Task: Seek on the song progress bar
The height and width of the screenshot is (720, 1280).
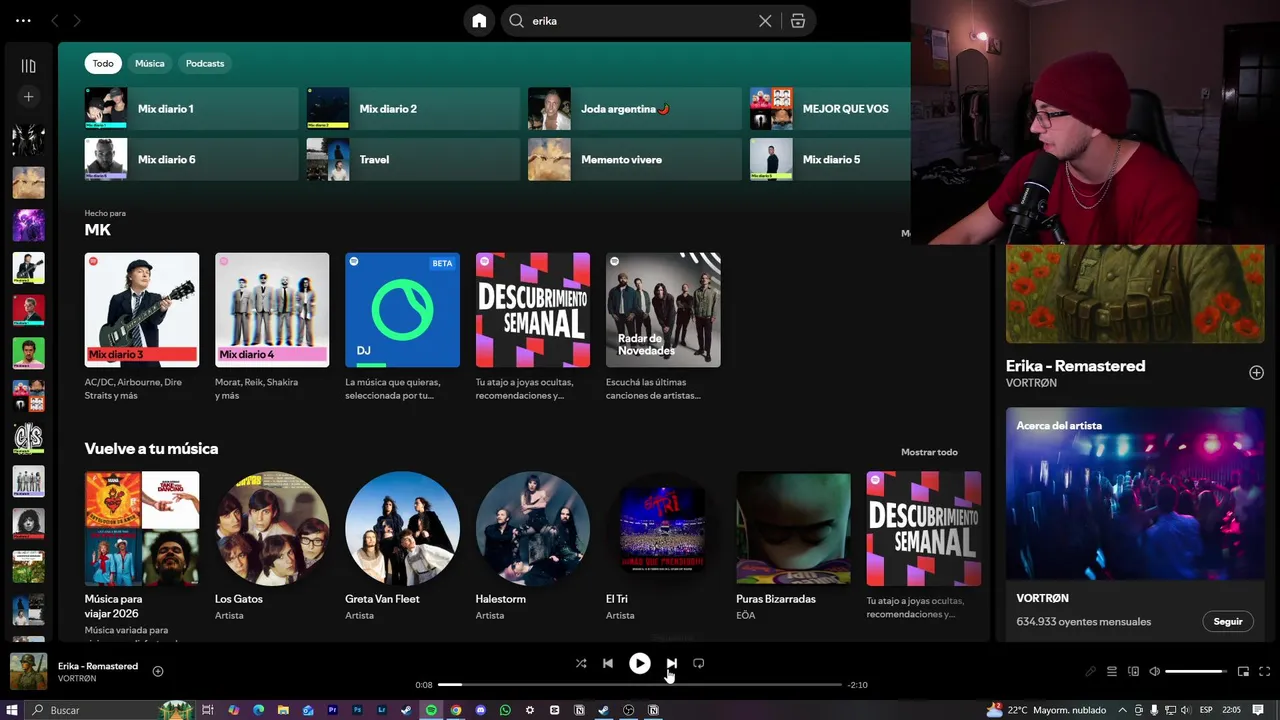Action: 640,685
